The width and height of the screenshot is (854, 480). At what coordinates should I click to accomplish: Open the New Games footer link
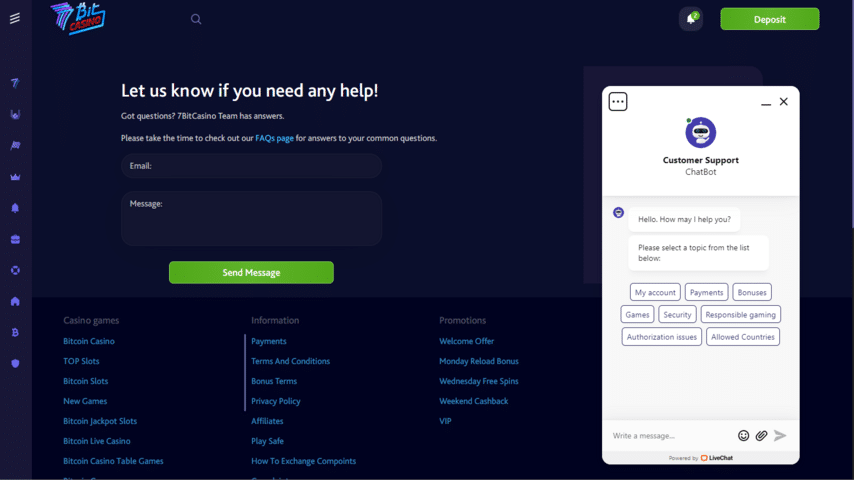pyautogui.click(x=85, y=402)
